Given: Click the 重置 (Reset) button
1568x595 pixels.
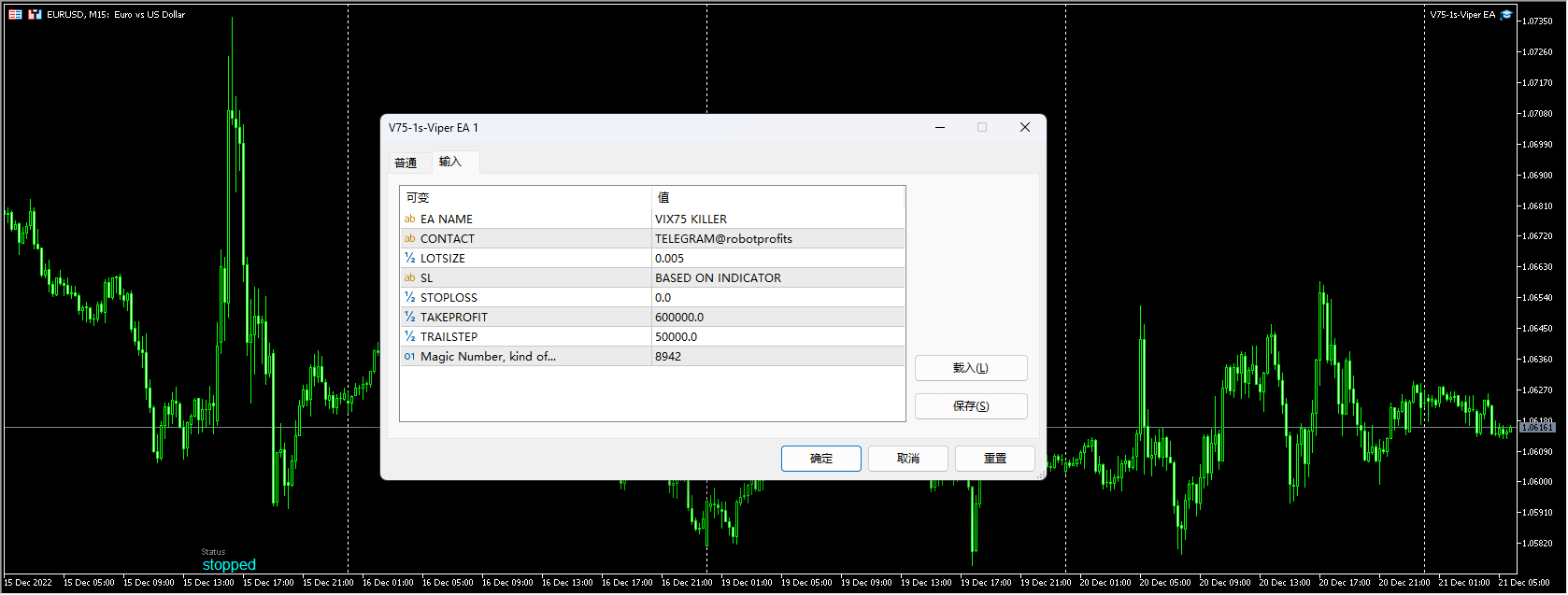Looking at the screenshot, I should click(995, 459).
